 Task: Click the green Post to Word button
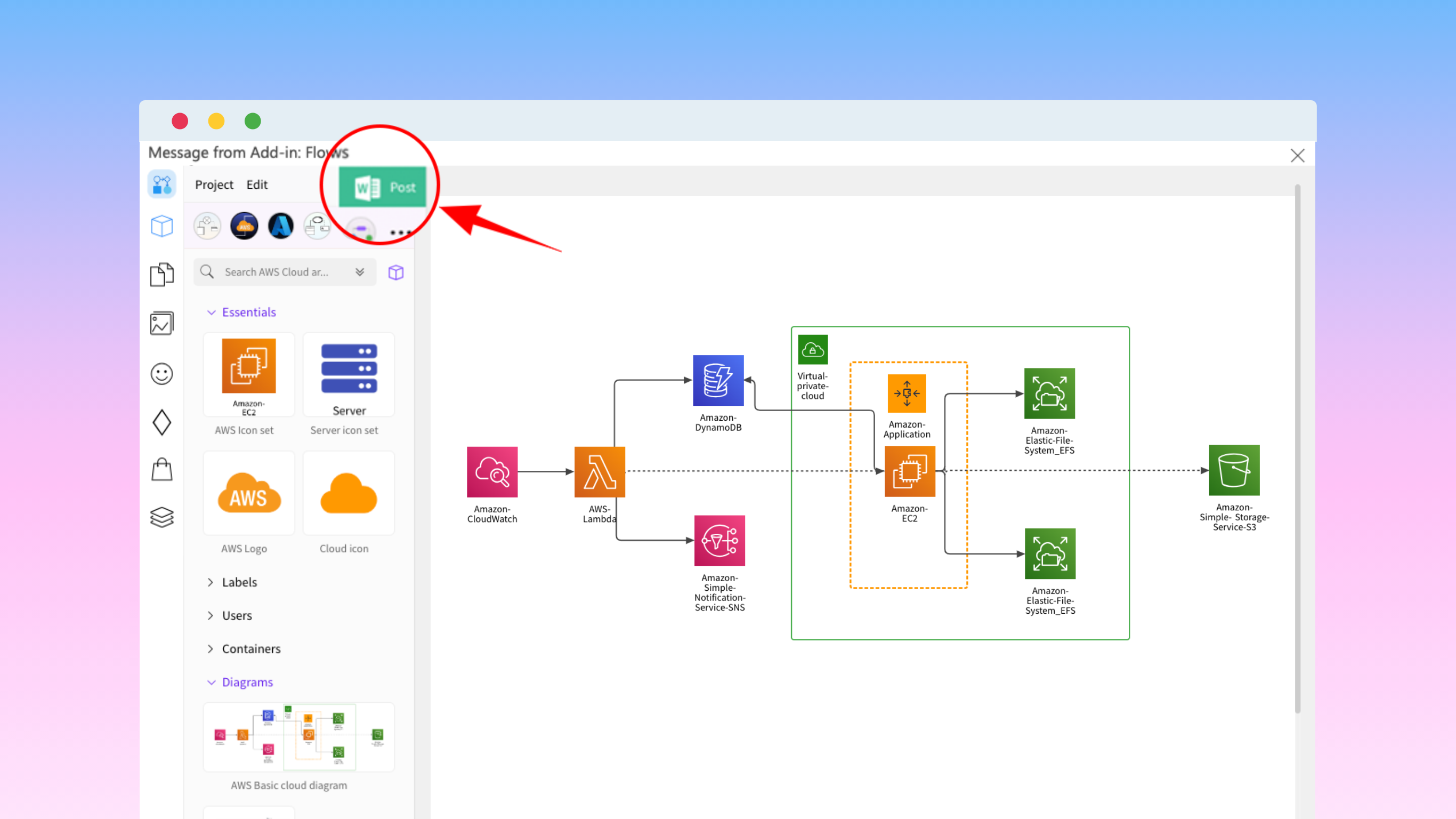383,187
